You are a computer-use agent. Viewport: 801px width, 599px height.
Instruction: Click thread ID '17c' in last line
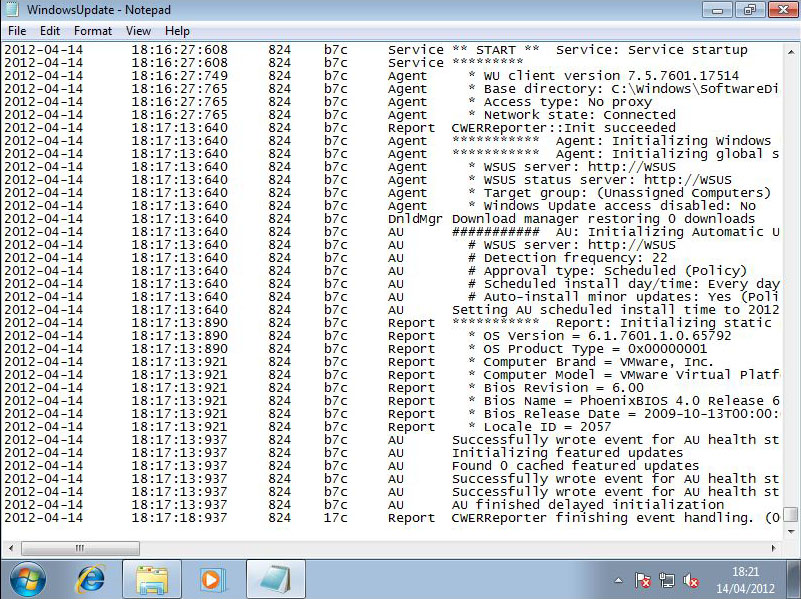point(336,518)
